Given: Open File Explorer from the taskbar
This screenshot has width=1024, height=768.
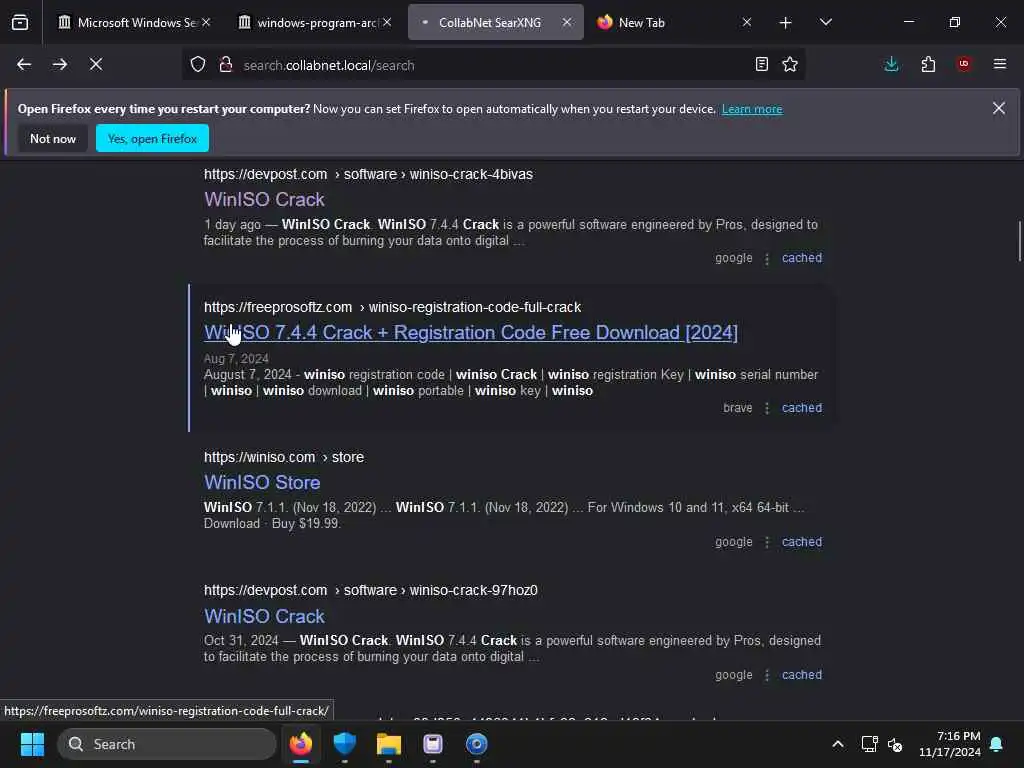Looking at the screenshot, I should click(x=389, y=744).
